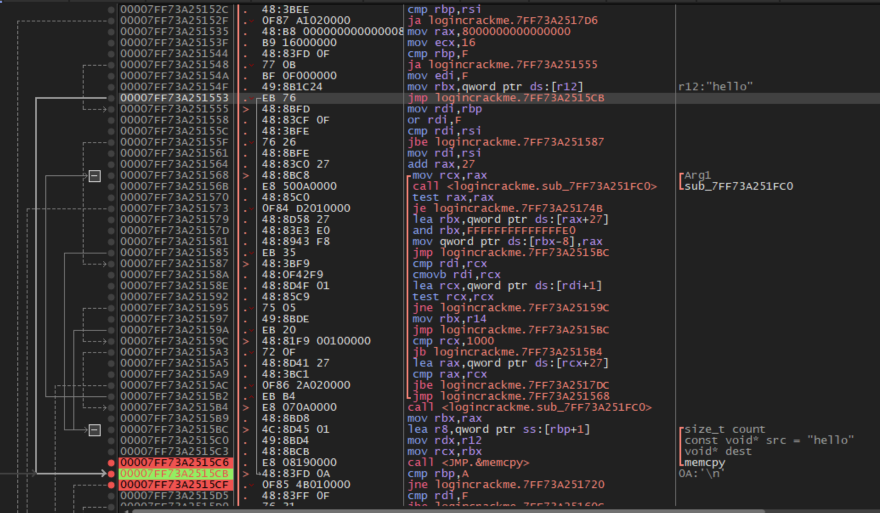Select address 00007FF73A25154A
Viewport: 880px width, 513px height.
175,76
